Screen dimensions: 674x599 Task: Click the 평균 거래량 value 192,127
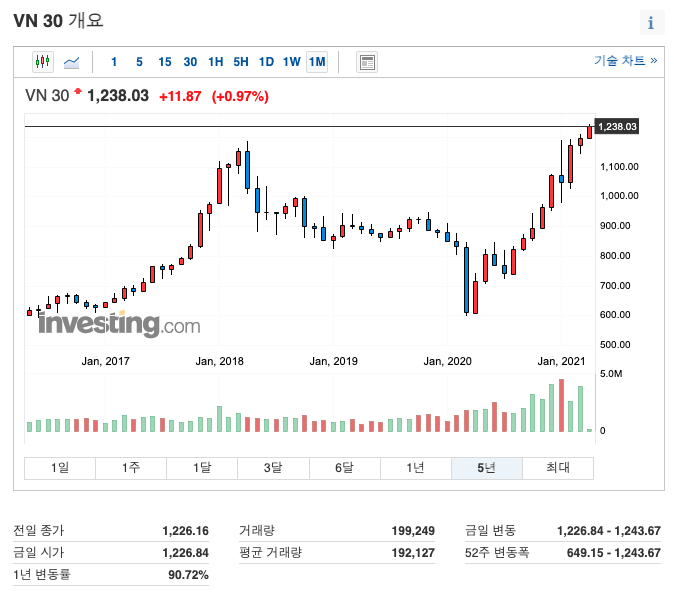413,553
